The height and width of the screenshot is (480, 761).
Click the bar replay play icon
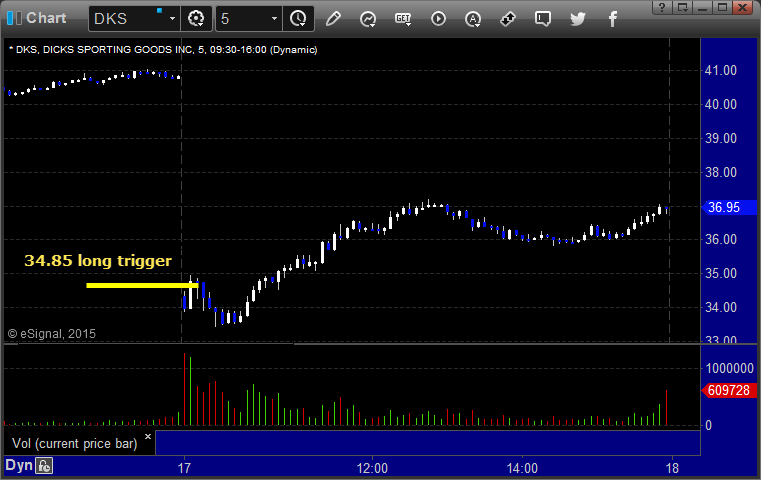point(438,19)
